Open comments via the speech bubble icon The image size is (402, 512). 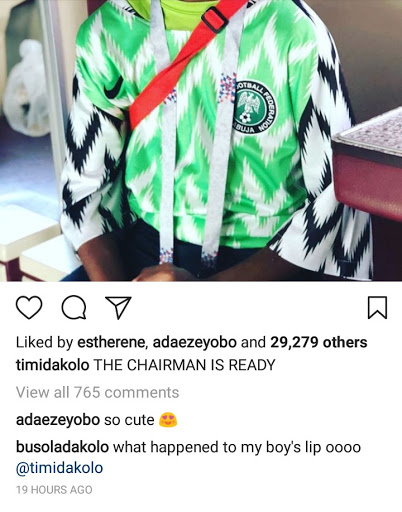tap(74, 307)
